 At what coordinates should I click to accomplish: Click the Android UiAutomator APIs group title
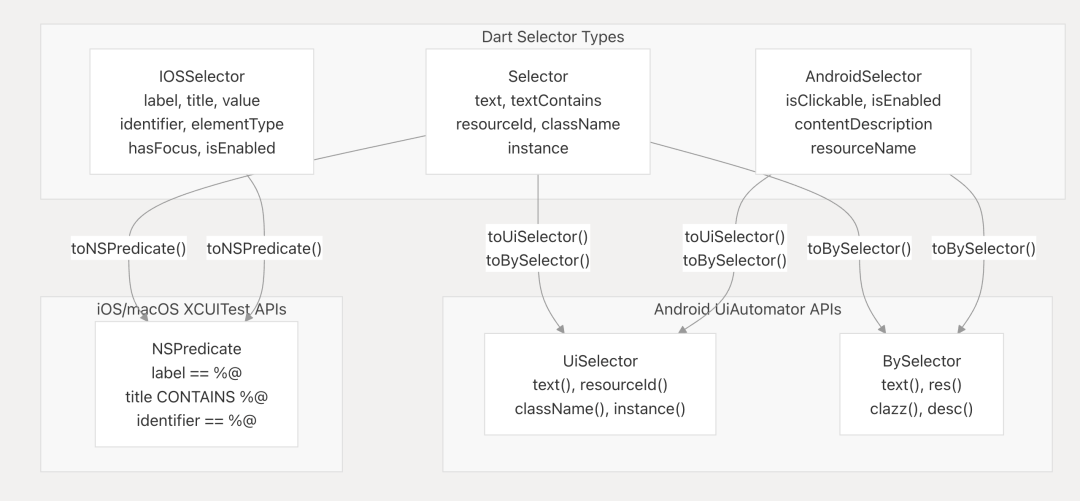pyautogui.click(x=747, y=309)
